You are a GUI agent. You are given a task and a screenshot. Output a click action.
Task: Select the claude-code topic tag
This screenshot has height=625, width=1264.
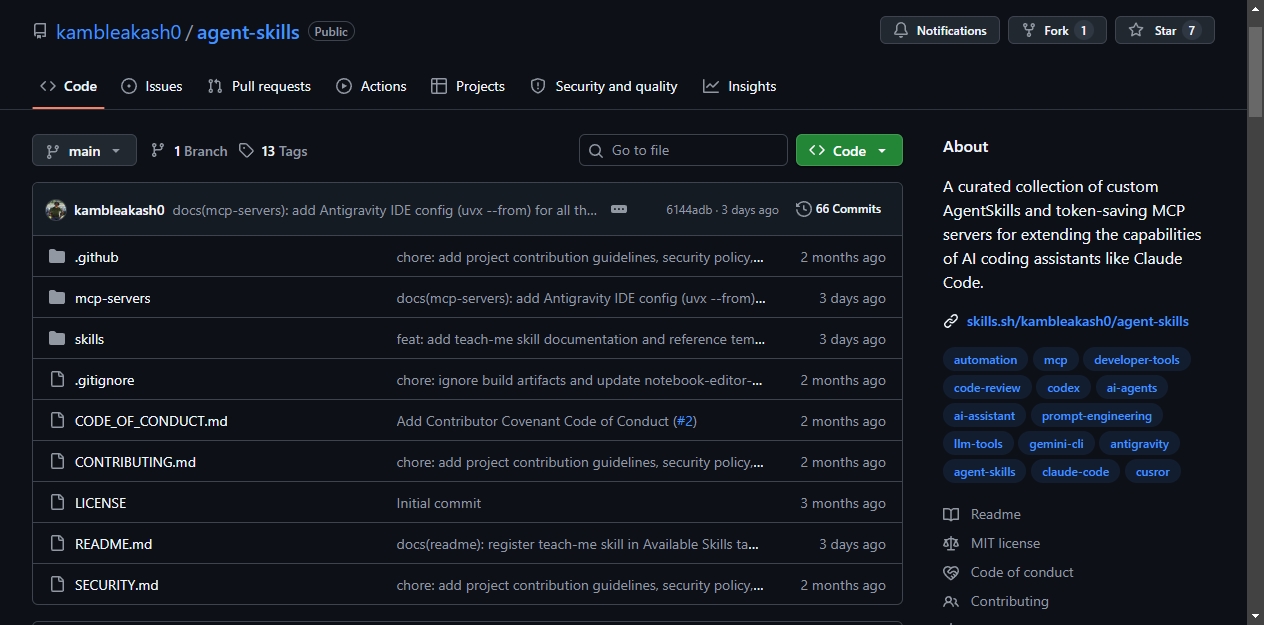point(1075,472)
